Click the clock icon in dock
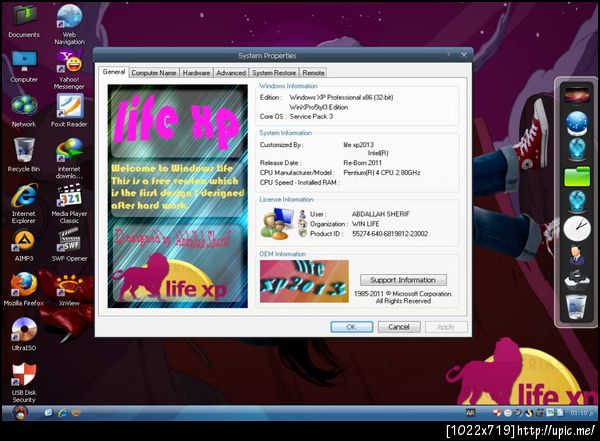 (577, 228)
